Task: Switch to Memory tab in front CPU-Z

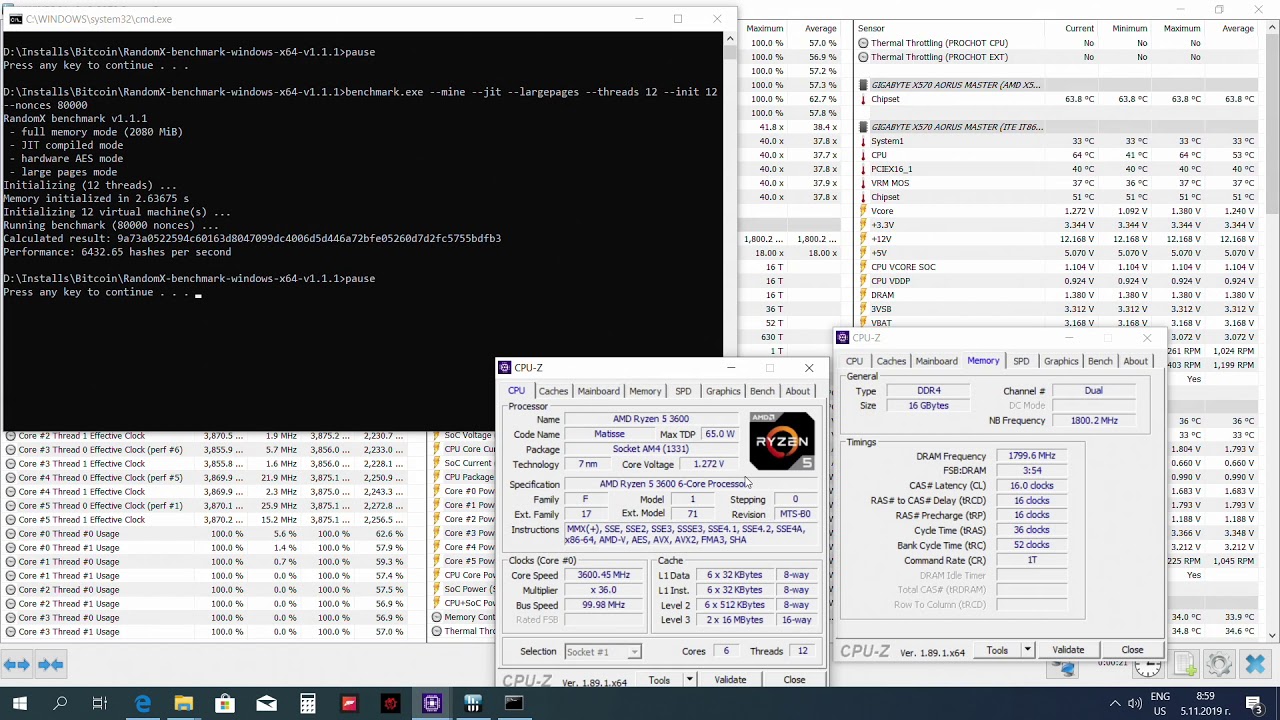Action: click(x=645, y=391)
